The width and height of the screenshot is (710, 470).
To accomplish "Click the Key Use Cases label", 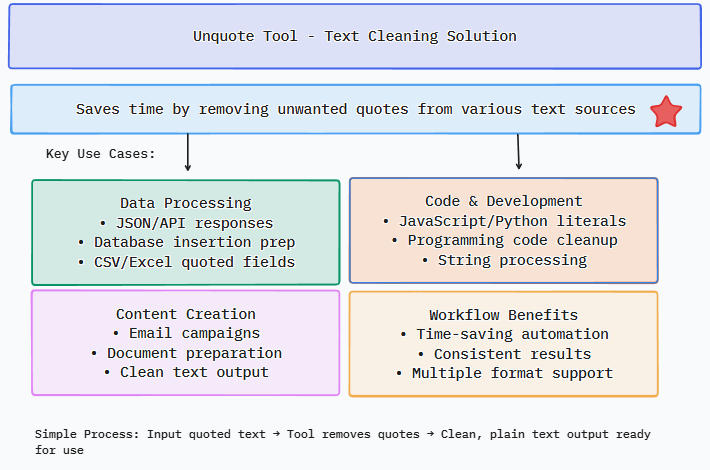I will 101,154.
